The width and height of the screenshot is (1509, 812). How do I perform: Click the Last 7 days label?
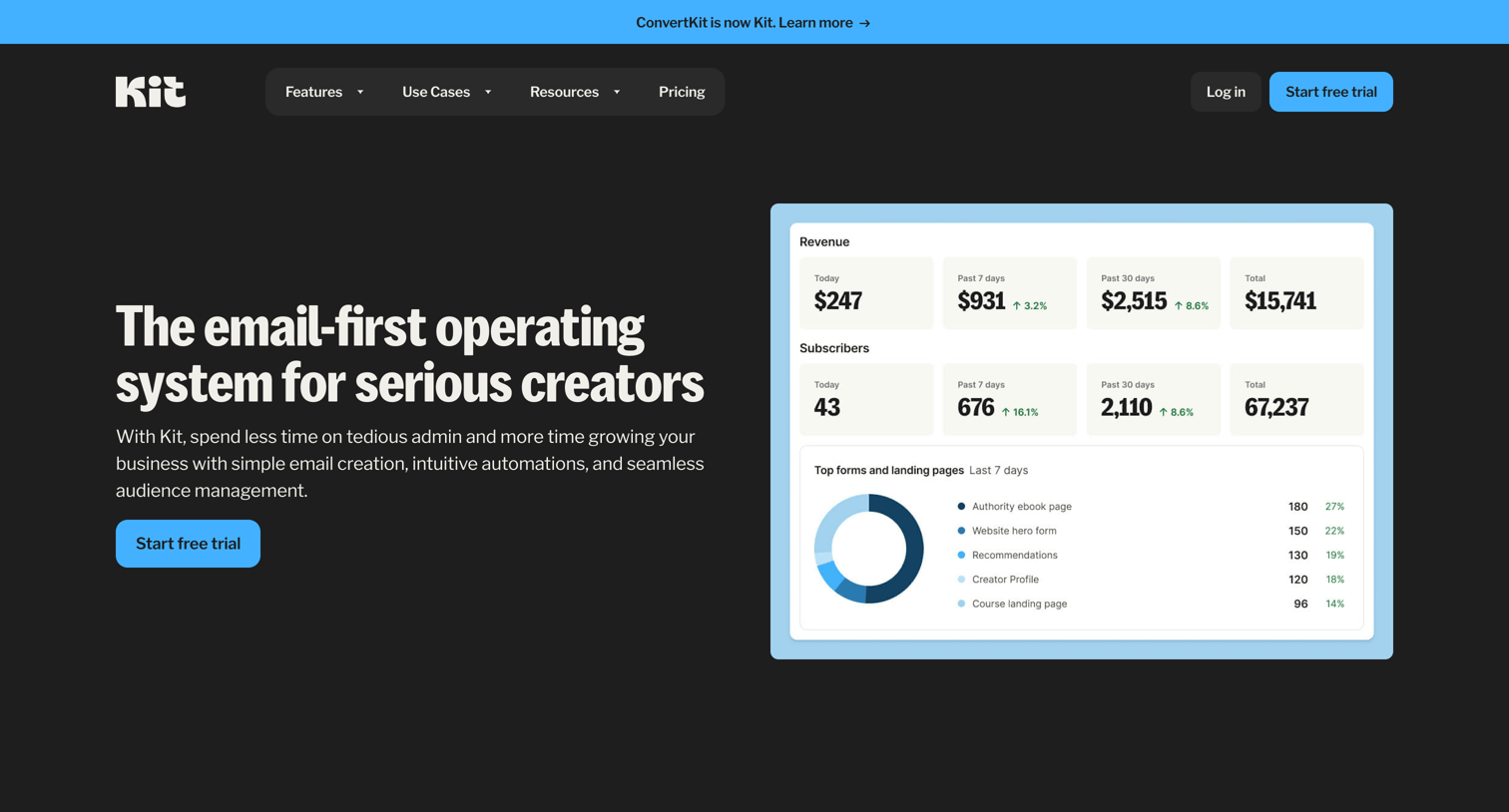coord(998,470)
